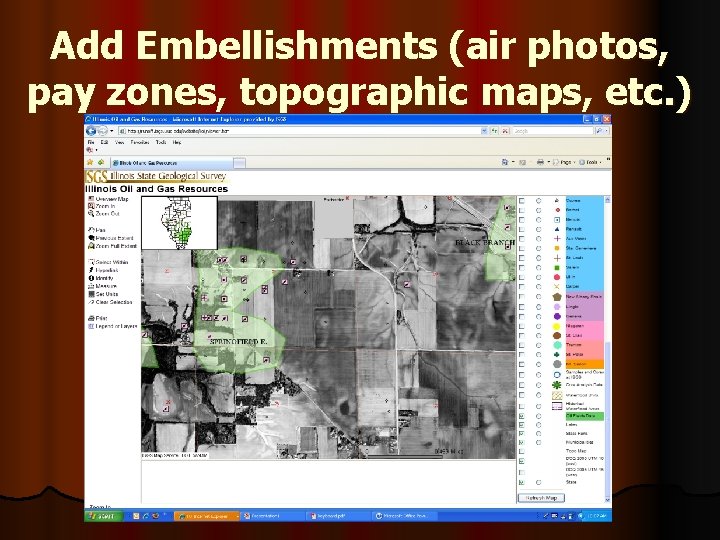Open the Page dropdown menu
This screenshot has width=720, height=540.
563,162
